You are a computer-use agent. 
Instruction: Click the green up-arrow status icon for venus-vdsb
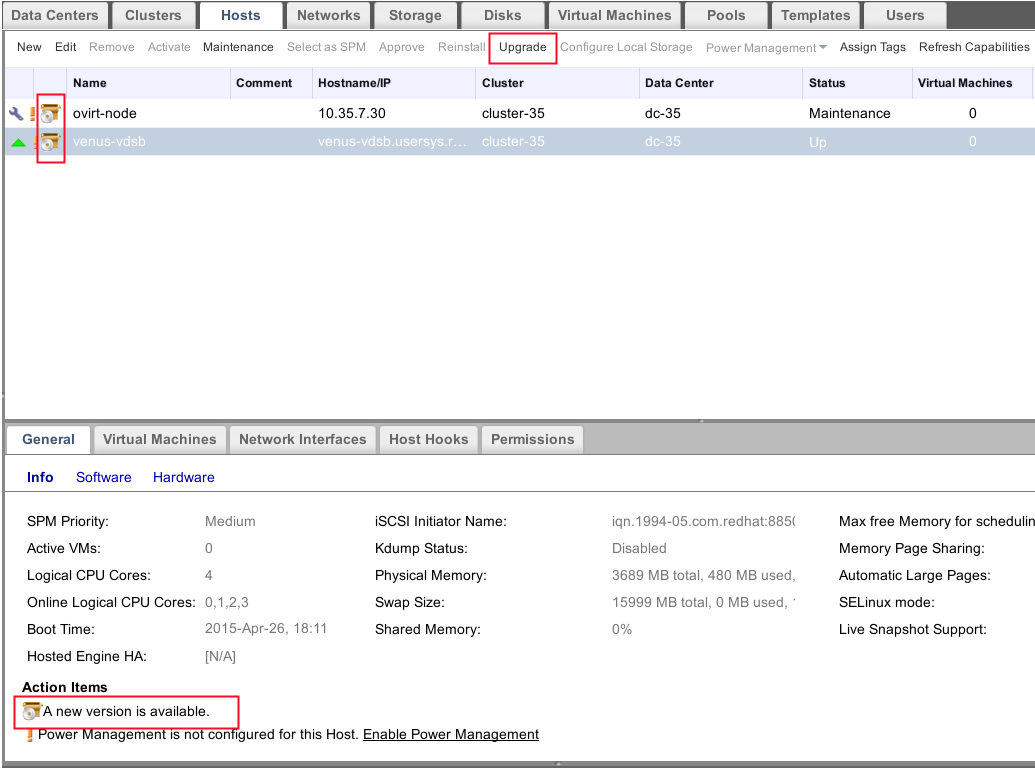point(18,142)
